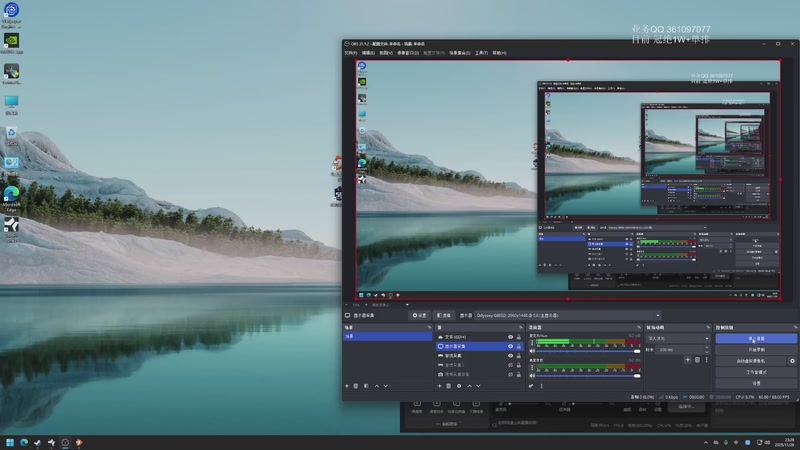Open Microsoft Edge desktop shortcut

tap(11, 199)
